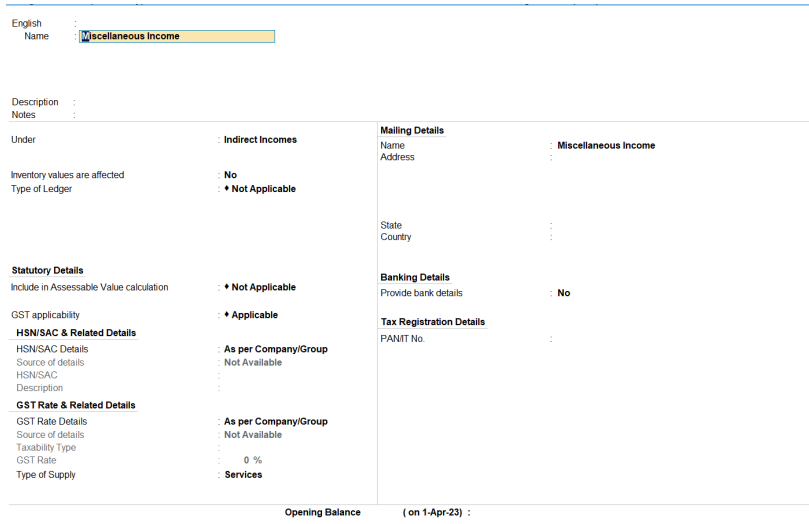Click the Taxability Type field under GST Rate
This screenshot has height=524, width=809.
[260, 448]
